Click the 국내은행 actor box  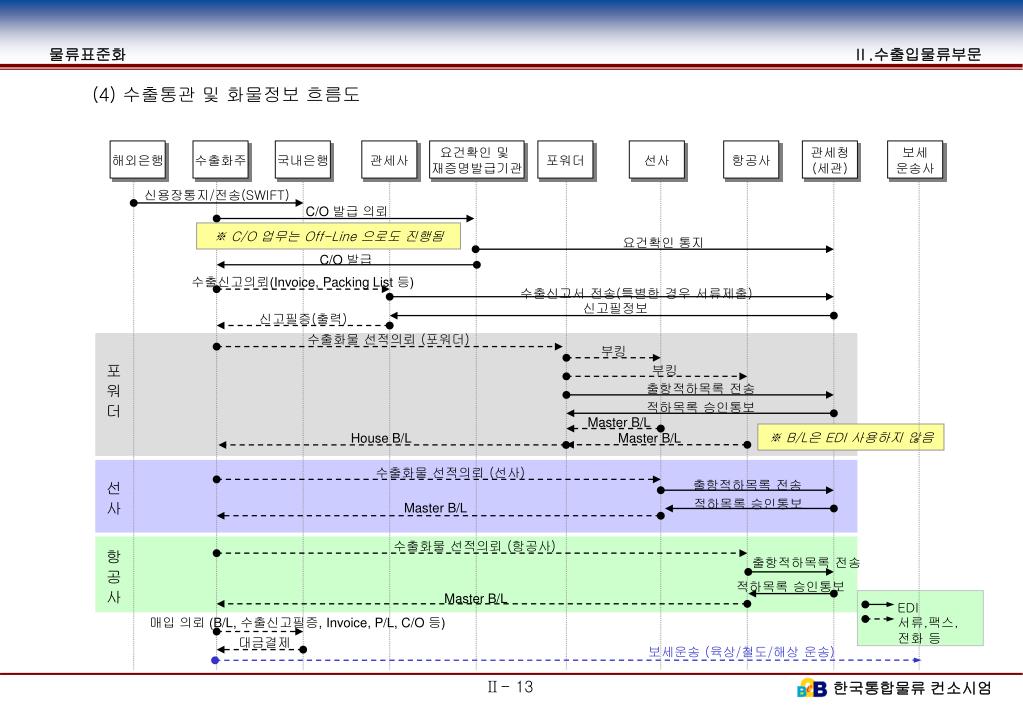303,160
